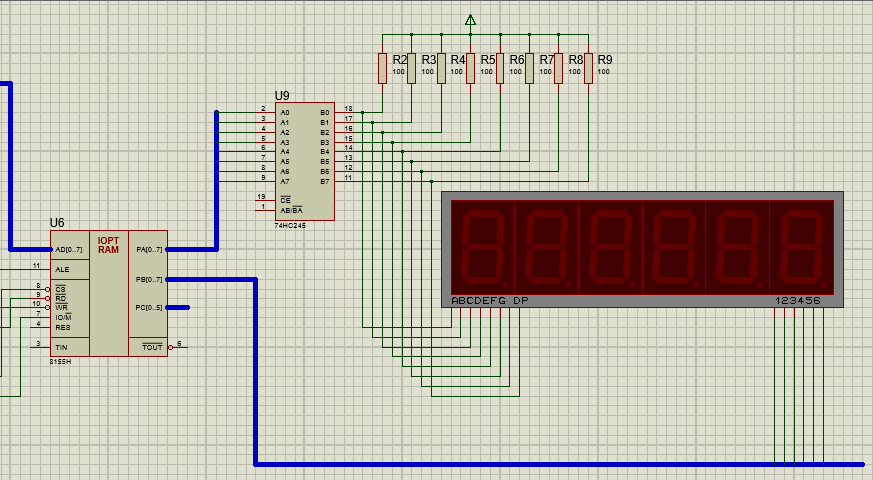Click the CE pin of U9
The height and width of the screenshot is (480, 873).
(x=284, y=198)
